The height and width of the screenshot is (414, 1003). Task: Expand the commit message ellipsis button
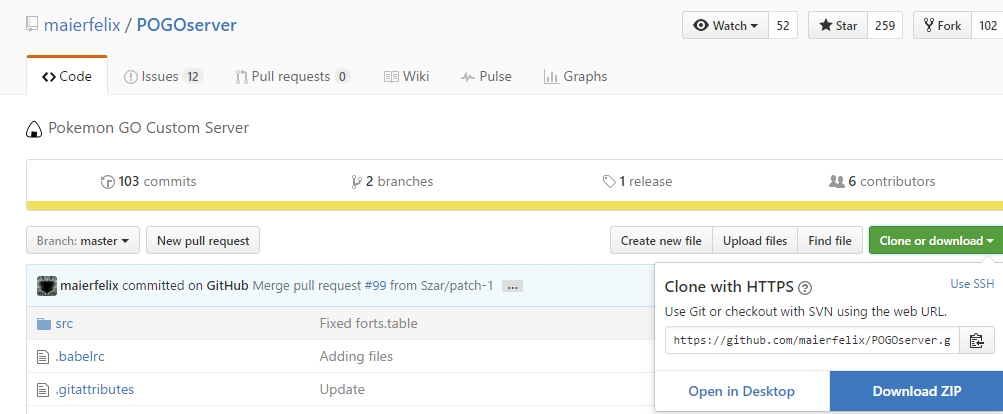pyautogui.click(x=513, y=286)
